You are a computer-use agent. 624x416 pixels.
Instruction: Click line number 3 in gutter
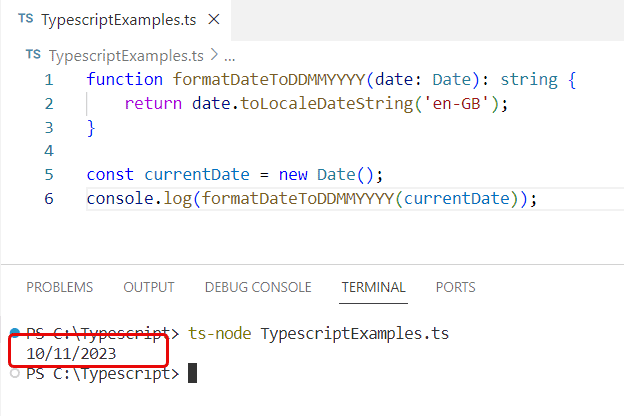49,128
